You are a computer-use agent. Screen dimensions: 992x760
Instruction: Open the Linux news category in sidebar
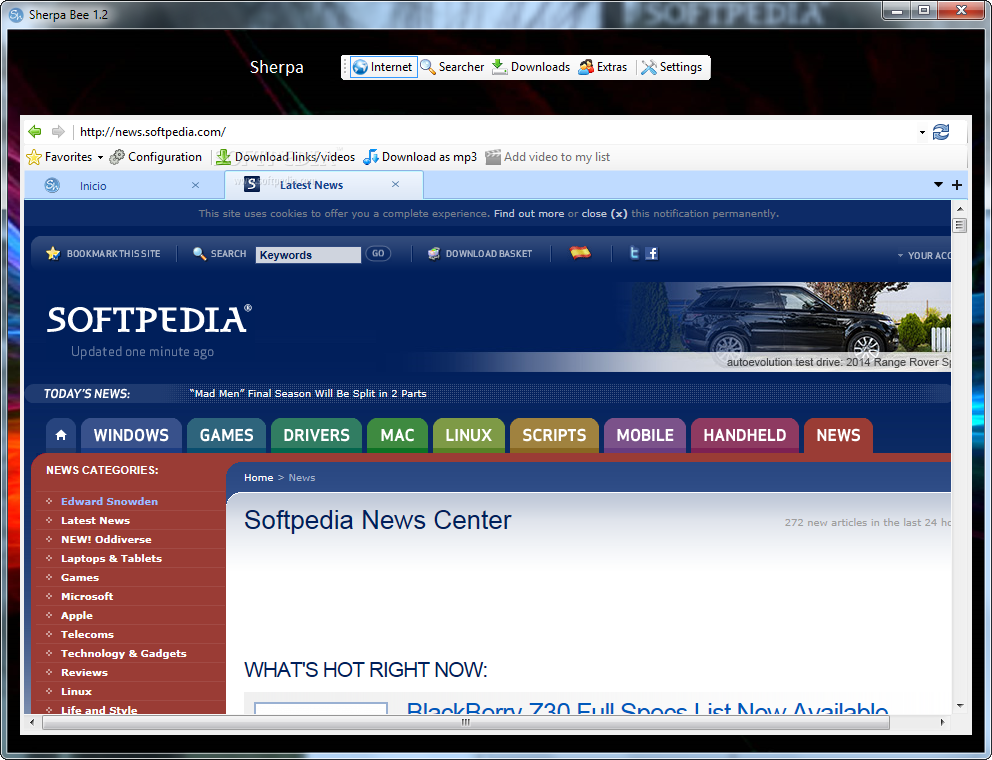(x=77, y=691)
